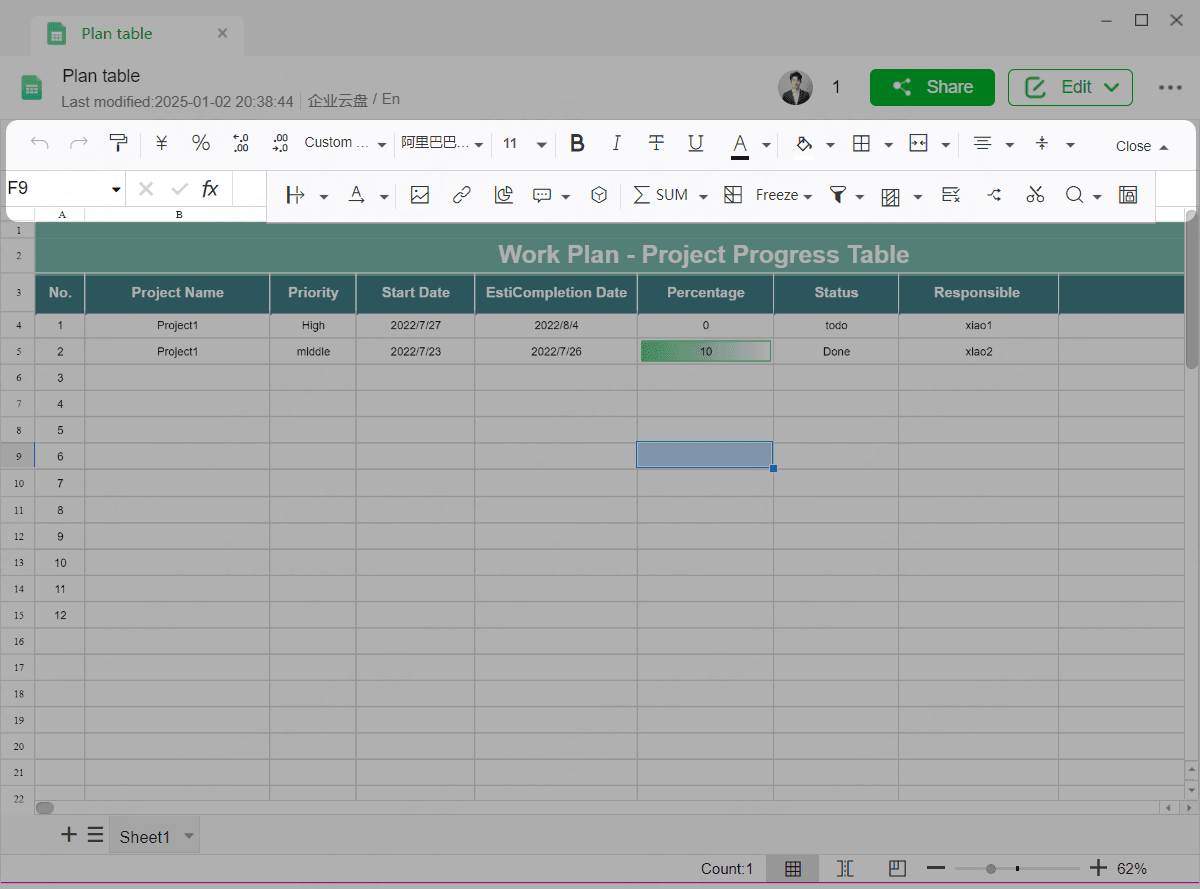
Task: Toggle underline text formatting
Action: 696,143
